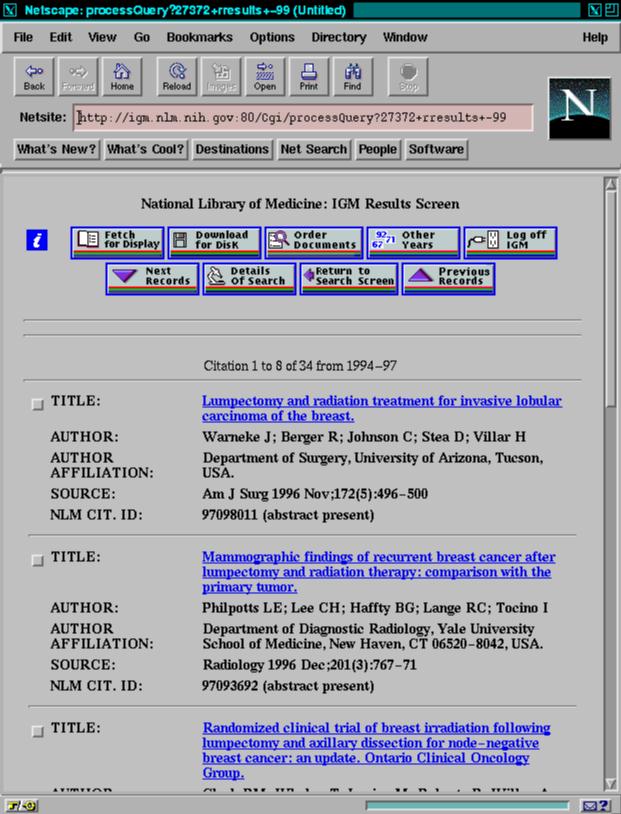Click citation ID 97098011 text
This screenshot has width=621, height=814.
click(x=230, y=515)
